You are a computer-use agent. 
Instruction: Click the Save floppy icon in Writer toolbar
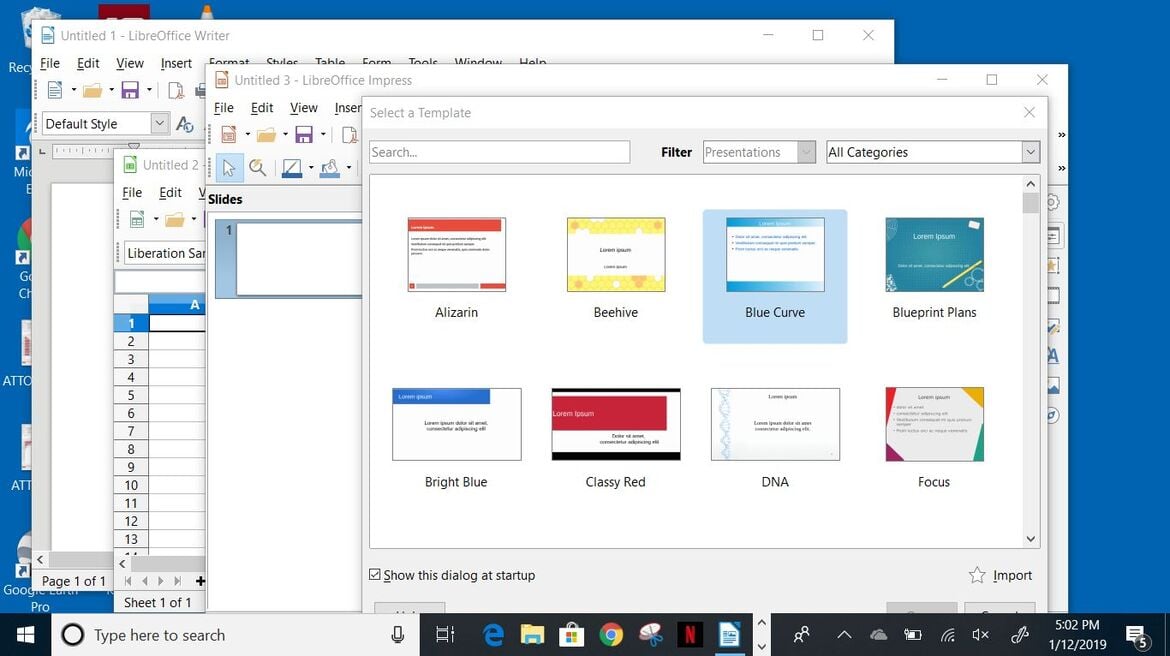coord(130,90)
